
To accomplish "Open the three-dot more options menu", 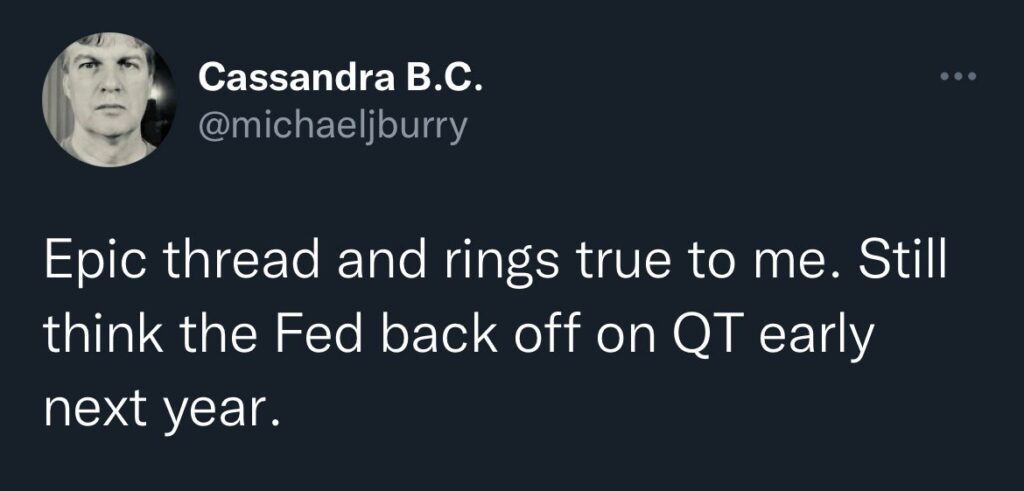I will coord(957,77).
